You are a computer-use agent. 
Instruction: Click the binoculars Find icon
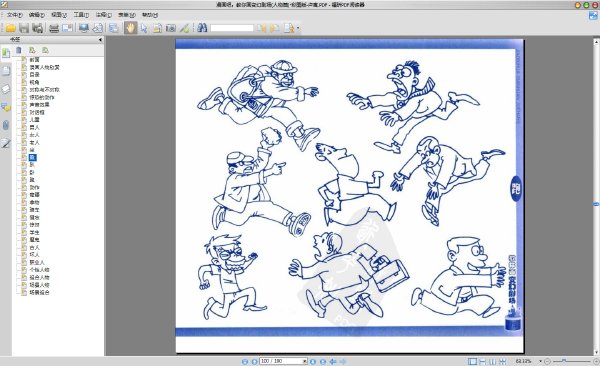pos(202,28)
